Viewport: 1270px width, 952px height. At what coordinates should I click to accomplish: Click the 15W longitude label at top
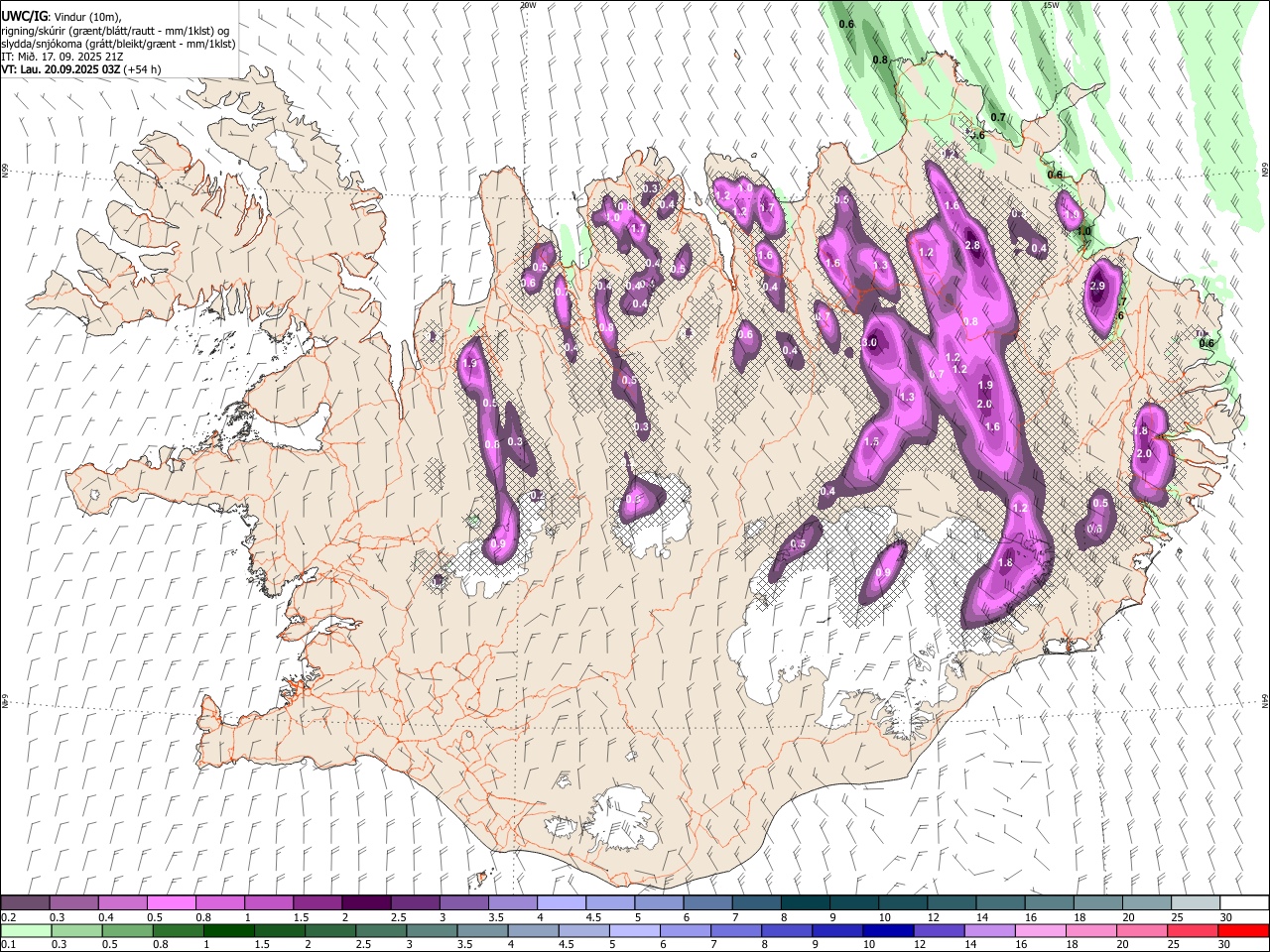click(1051, 4)
